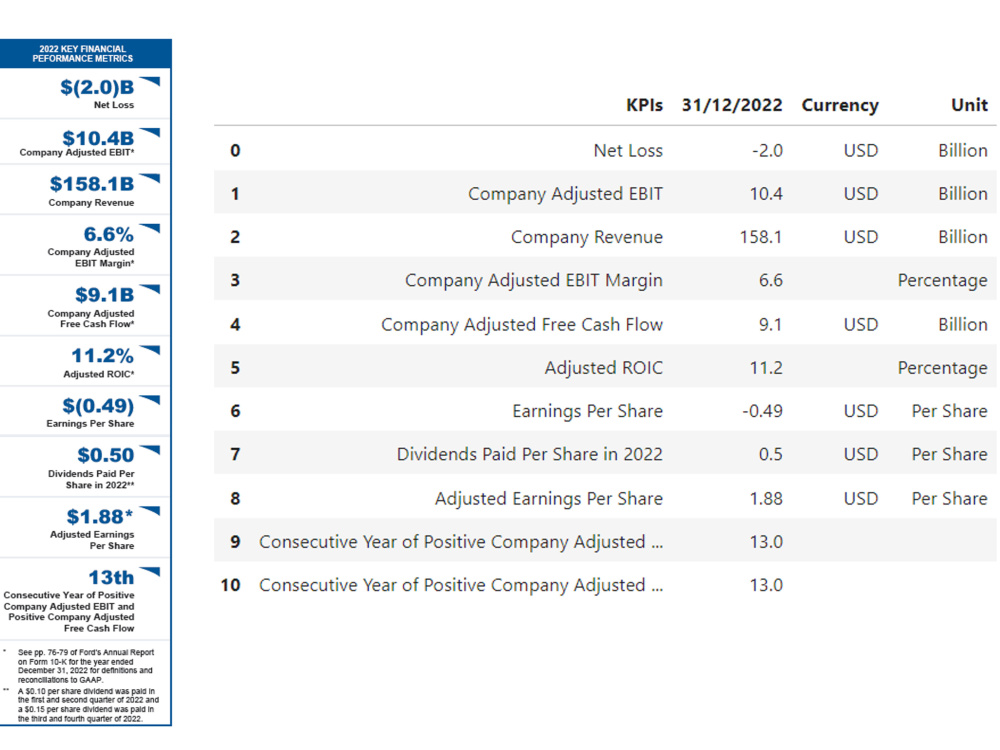This screenshot has width=1000, height=750.
Task: Click the $(0.49) figure in sidebar
Action: [x=98, y=406]
